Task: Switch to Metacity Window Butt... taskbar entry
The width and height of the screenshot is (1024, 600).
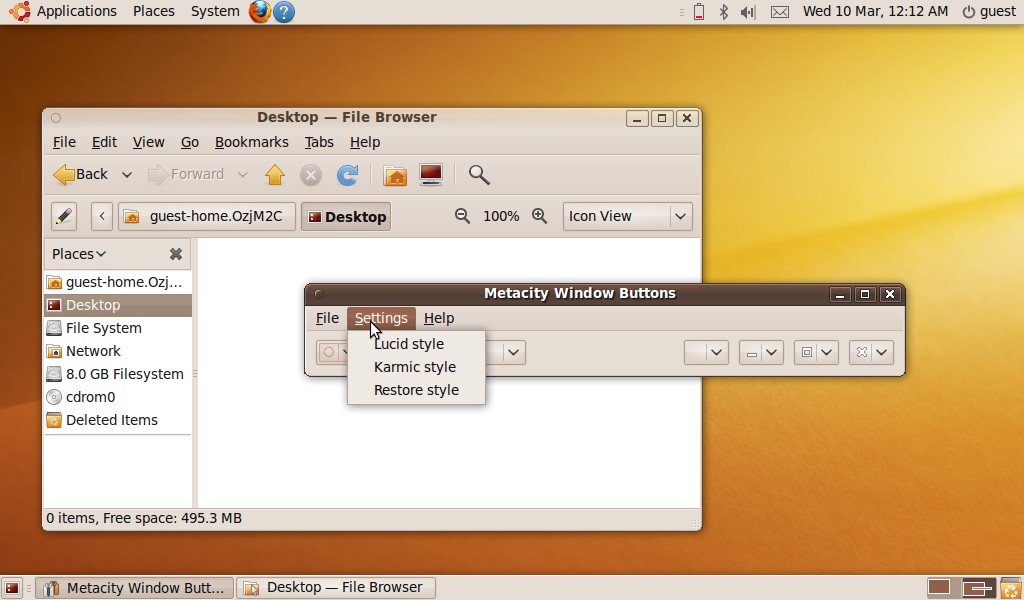Action: [135, 588]
